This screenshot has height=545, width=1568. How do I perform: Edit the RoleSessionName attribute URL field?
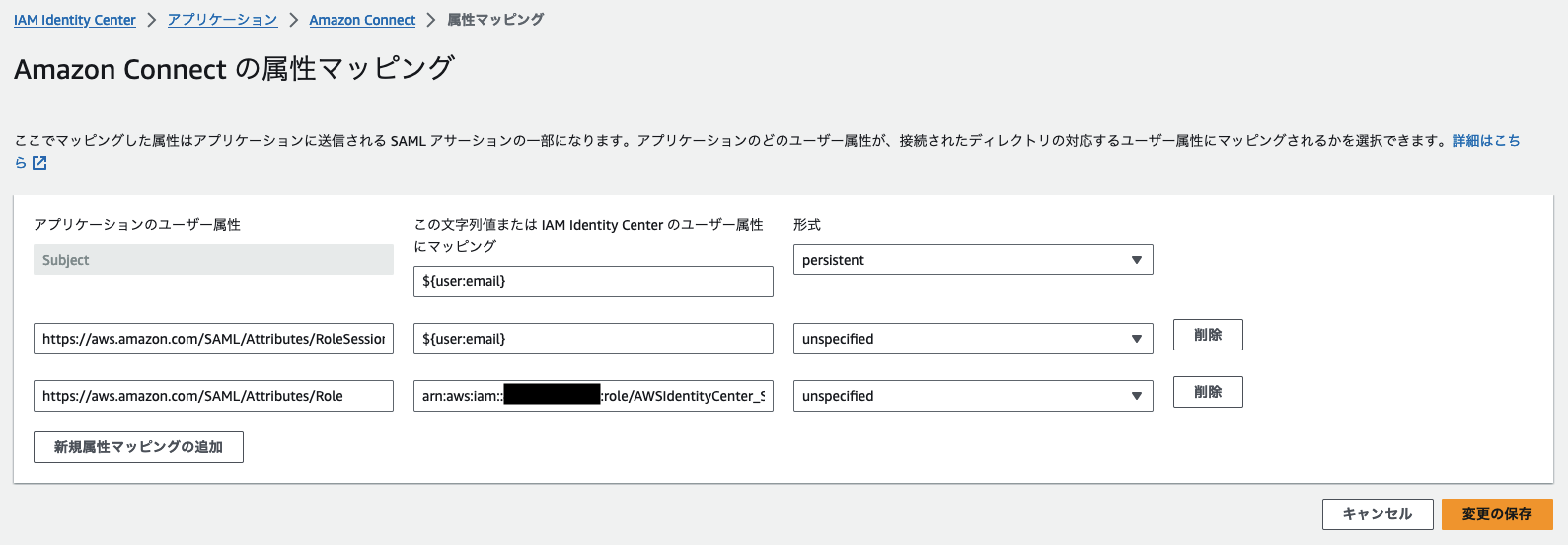tap(213, 339)
